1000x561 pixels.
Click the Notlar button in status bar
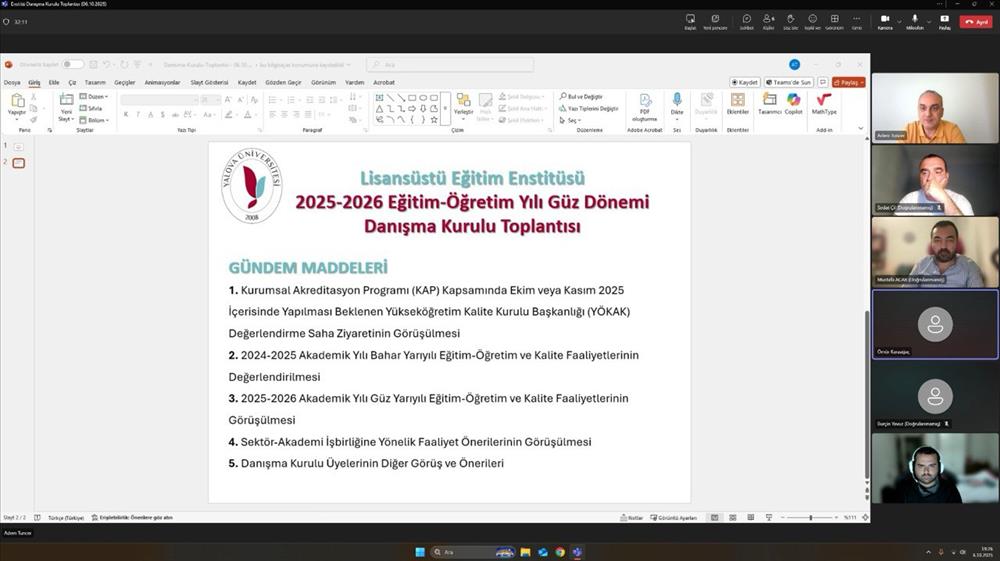(631, 517)
